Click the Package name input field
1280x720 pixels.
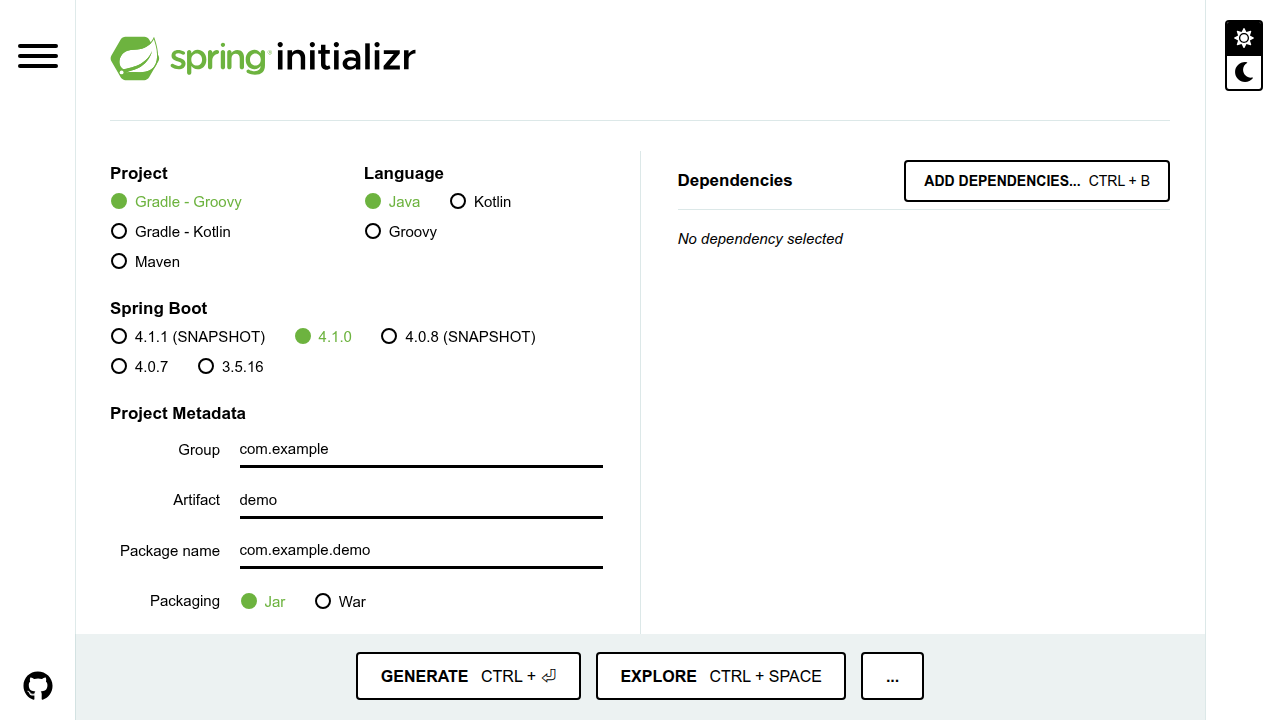click(421, 550)
